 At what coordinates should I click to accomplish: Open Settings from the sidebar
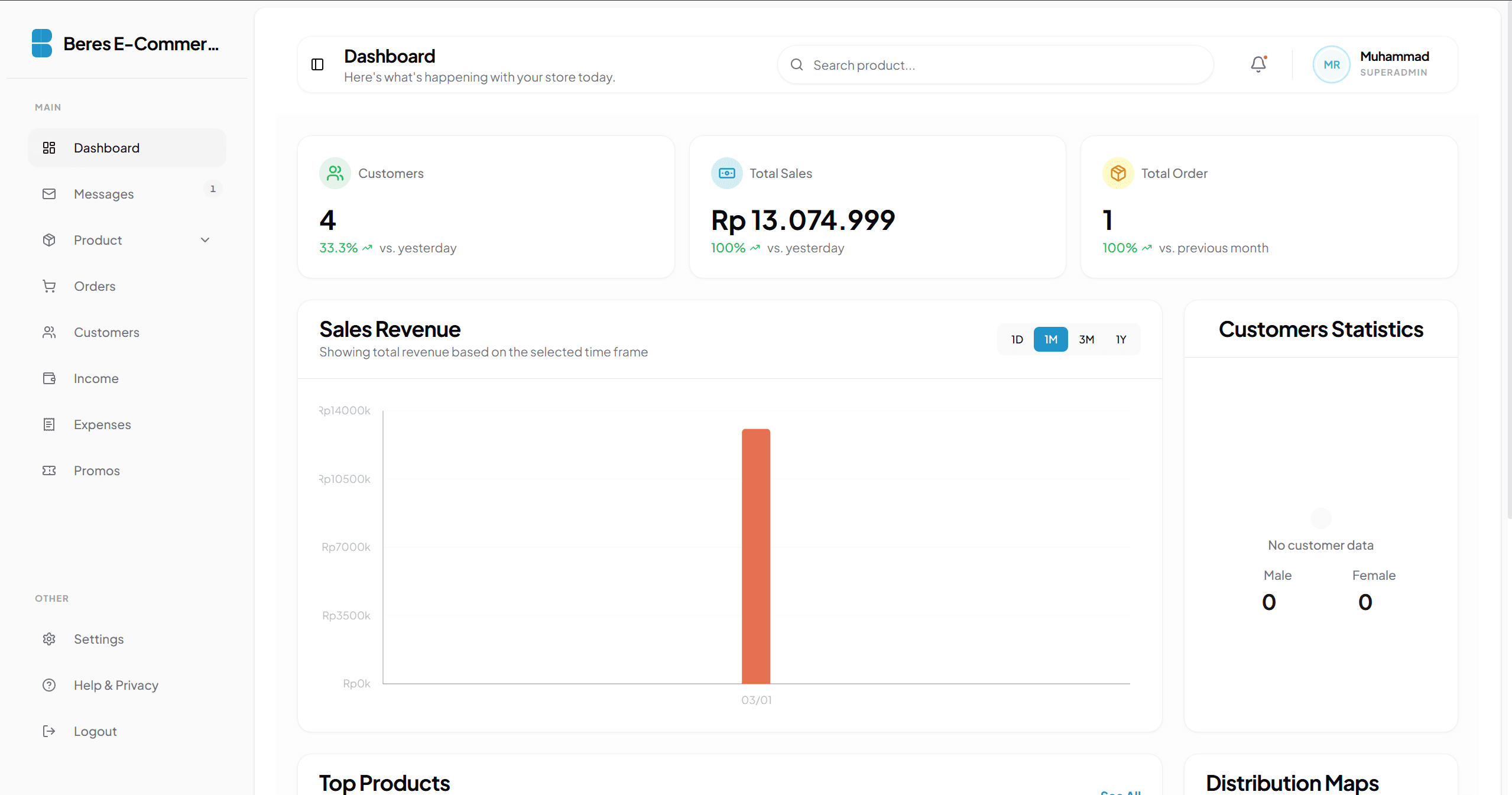point(127,639)
